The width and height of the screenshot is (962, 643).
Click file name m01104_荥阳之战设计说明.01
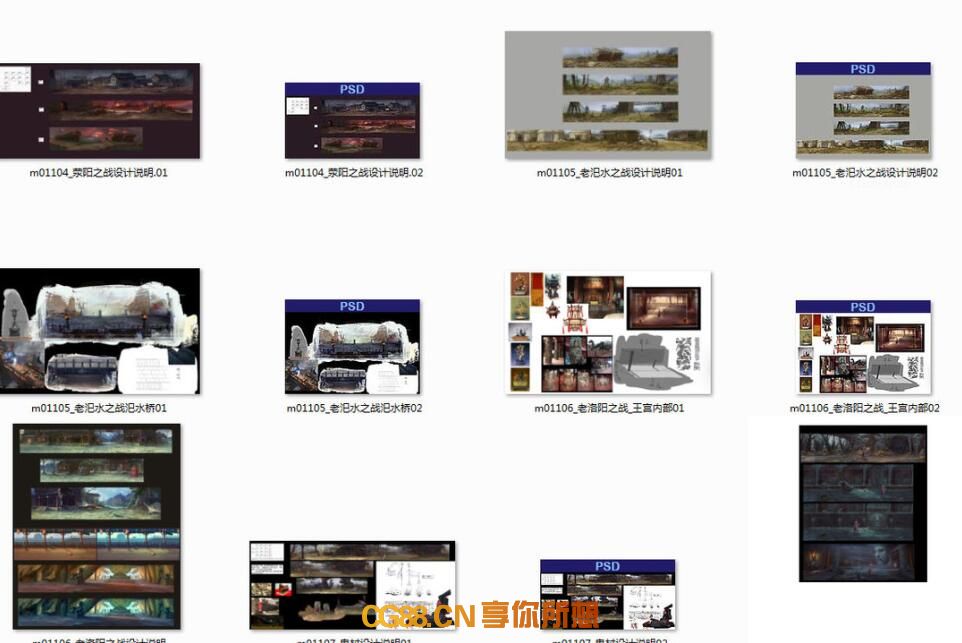pos(99,173)
